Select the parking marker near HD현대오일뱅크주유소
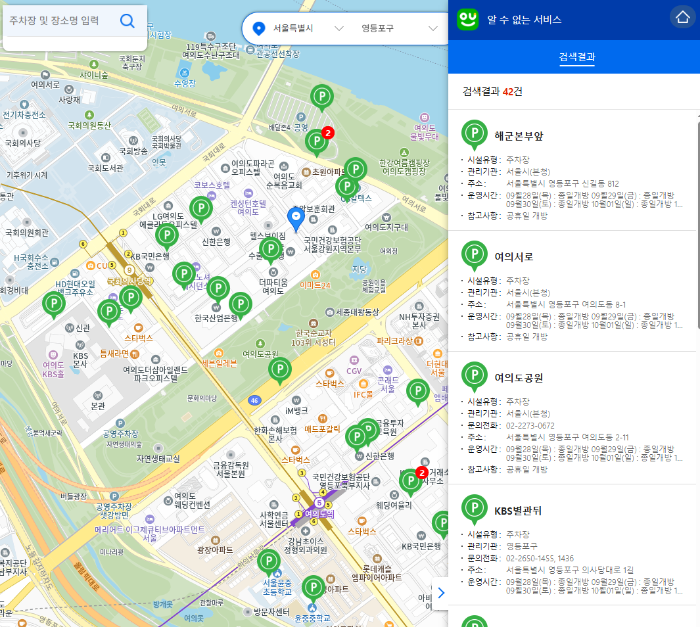The image size is (700, 627). click(54, 305)
